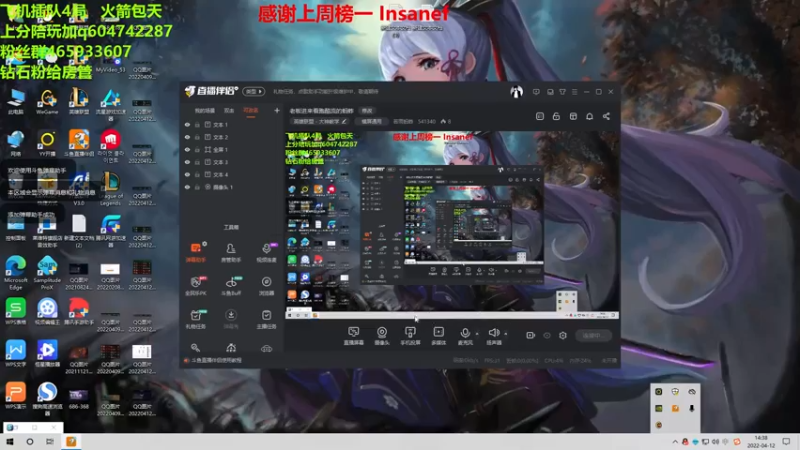Select the 文本 4 source row
Viewport: 800px width, 450px height.
tap(231, 174)
